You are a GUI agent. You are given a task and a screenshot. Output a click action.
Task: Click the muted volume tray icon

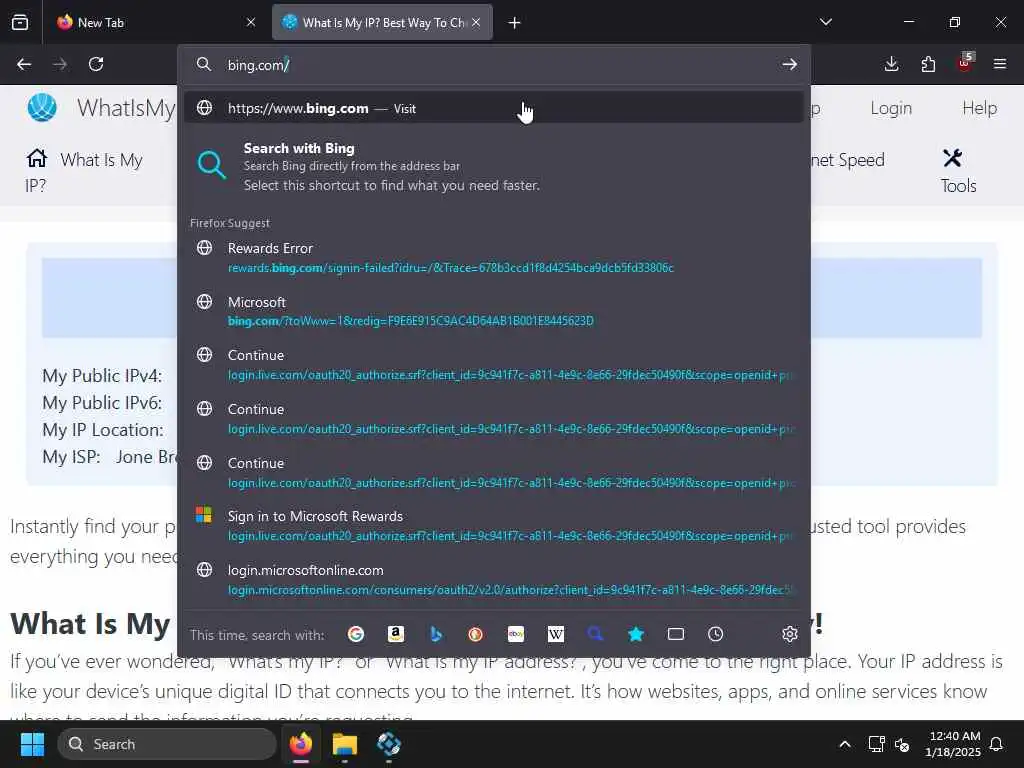coord(903,744)
